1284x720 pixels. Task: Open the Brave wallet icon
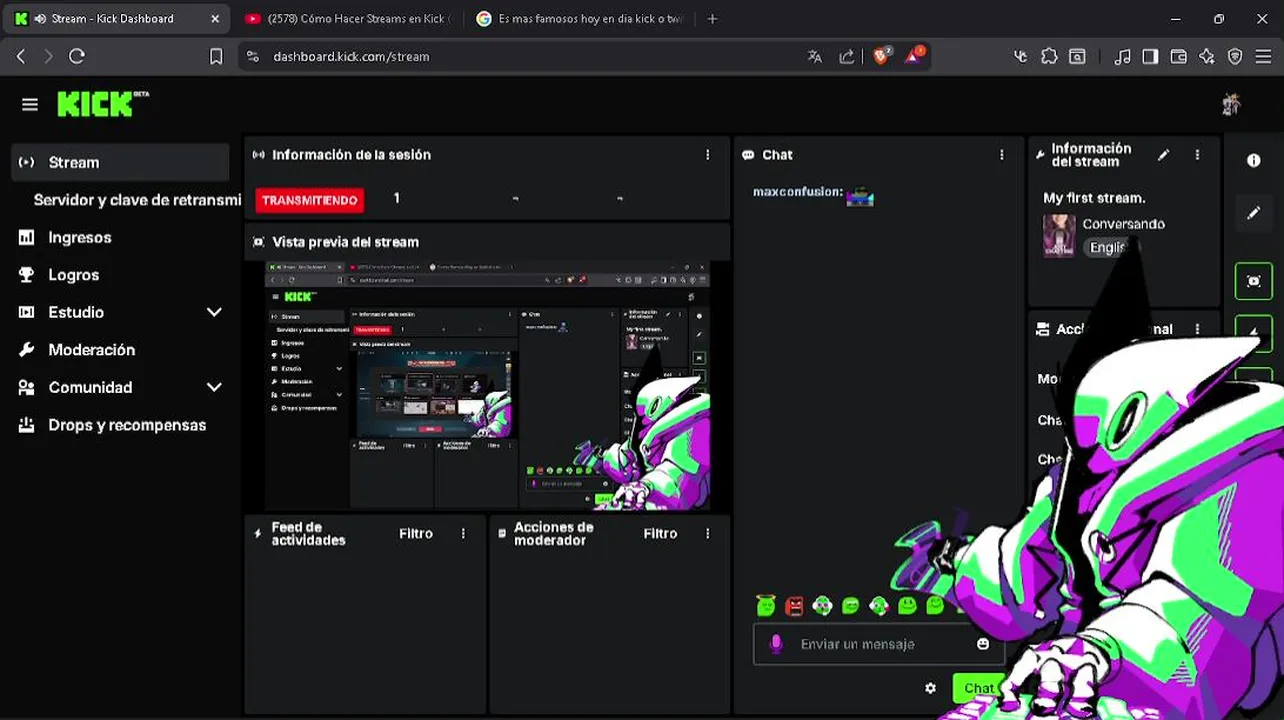(1179, 57)
